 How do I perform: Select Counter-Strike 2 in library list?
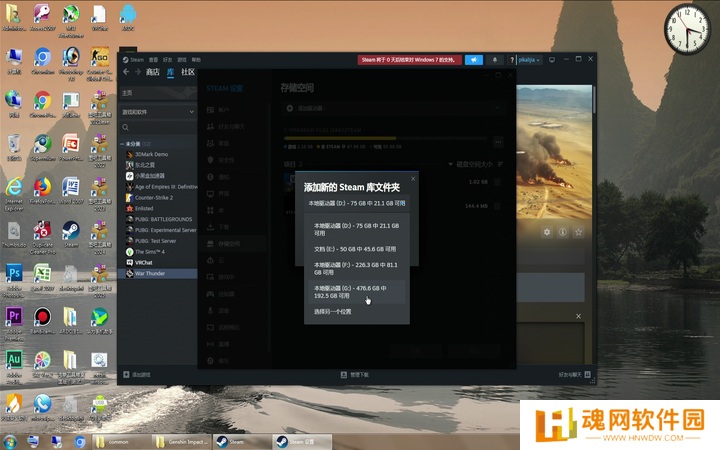pos(154,197)
